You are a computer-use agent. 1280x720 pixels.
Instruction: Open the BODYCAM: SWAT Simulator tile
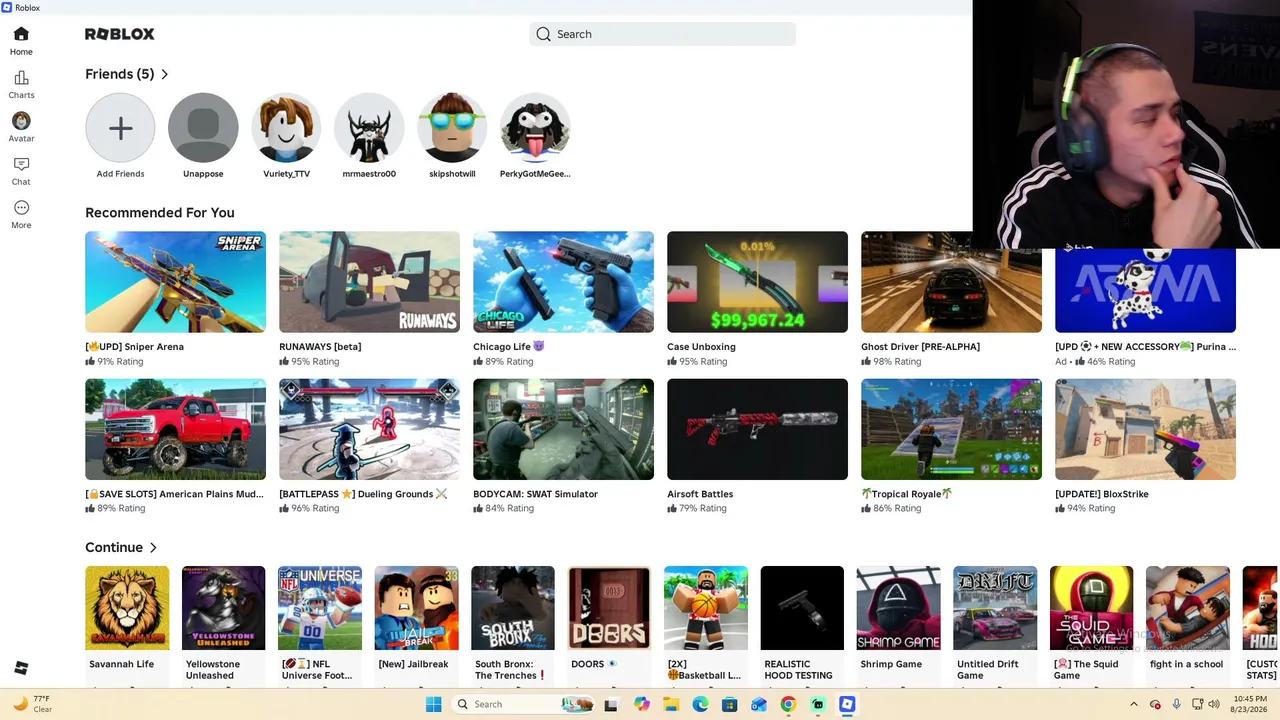tap(563, 429)
